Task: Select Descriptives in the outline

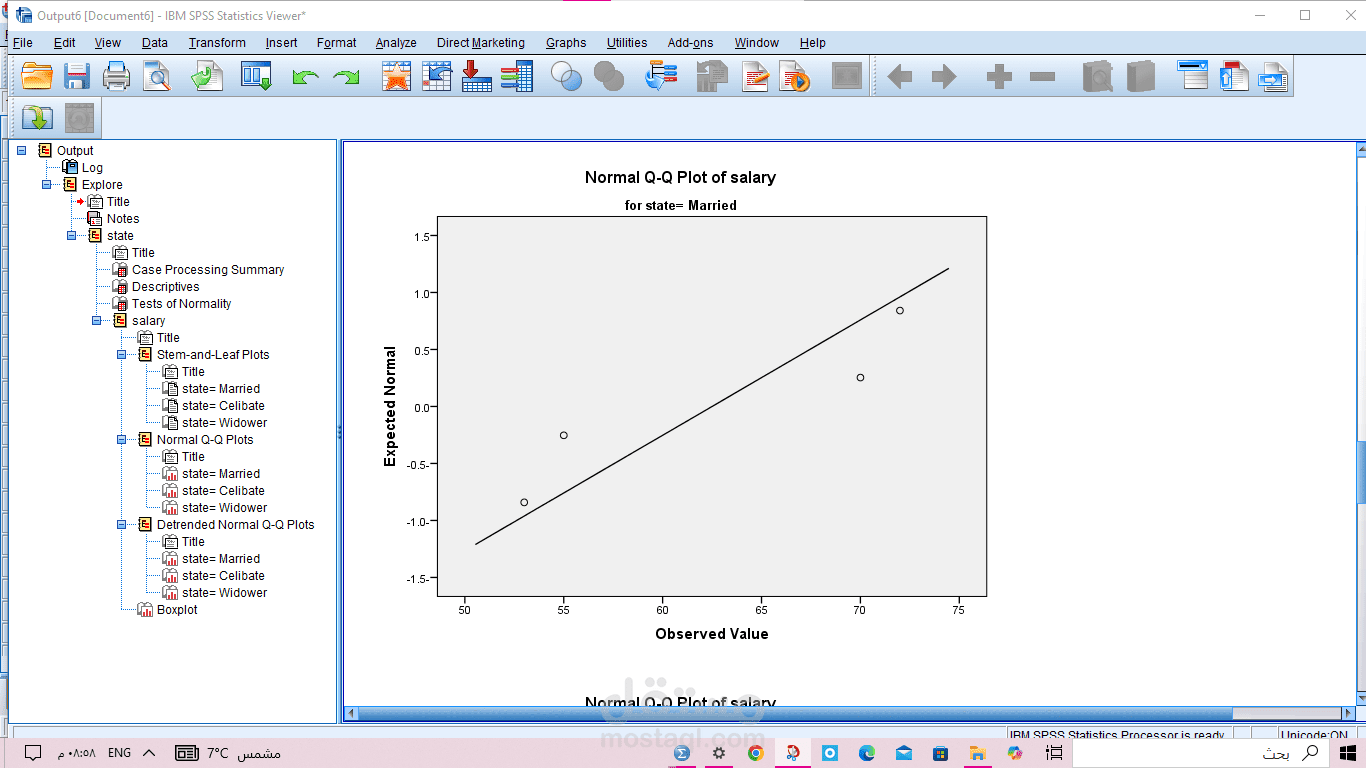Action: (x=166, y=286)
